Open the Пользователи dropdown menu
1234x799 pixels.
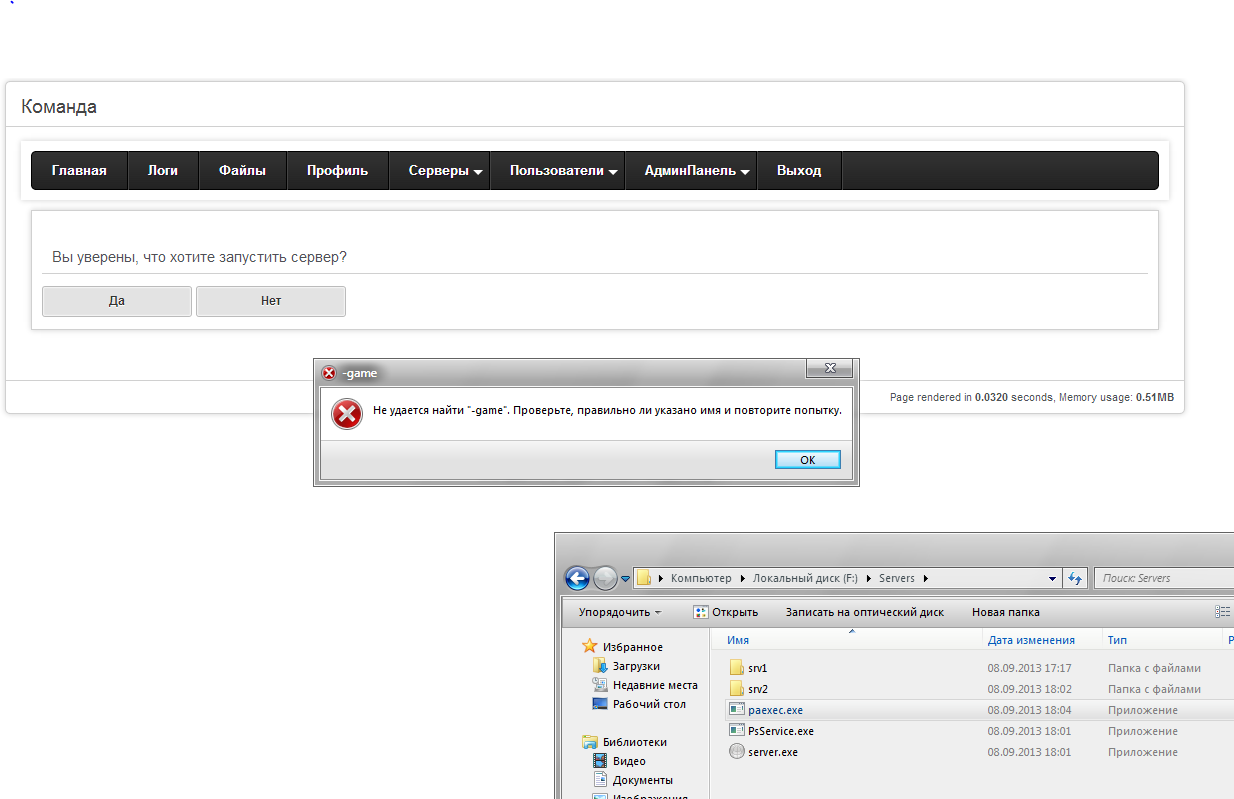(x=563, y=171)
